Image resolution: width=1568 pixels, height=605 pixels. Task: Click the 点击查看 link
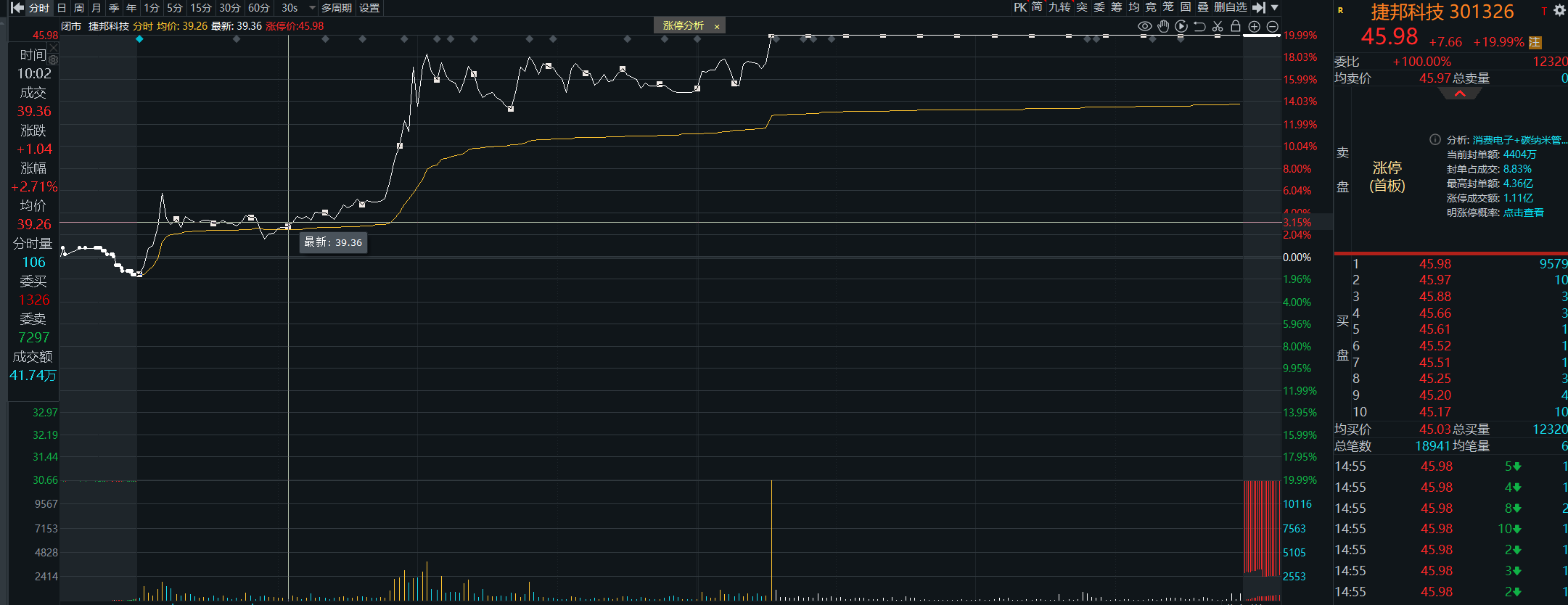click(x=1523, y=213)
